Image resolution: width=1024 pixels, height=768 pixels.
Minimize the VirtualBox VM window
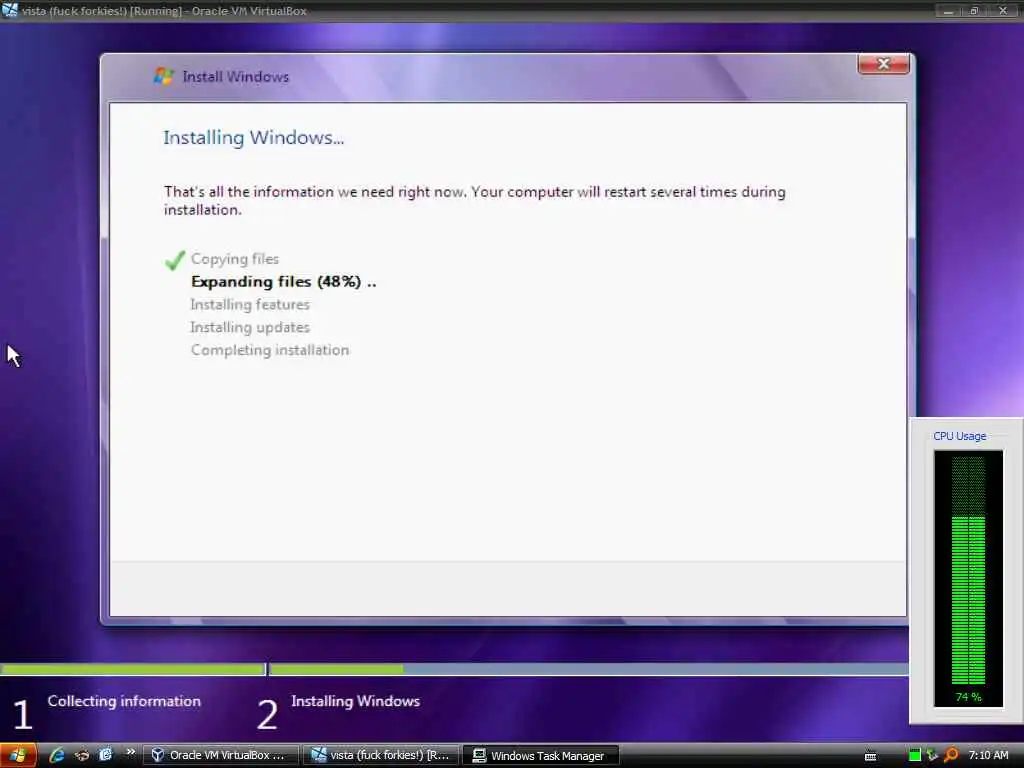coord(948,11)
